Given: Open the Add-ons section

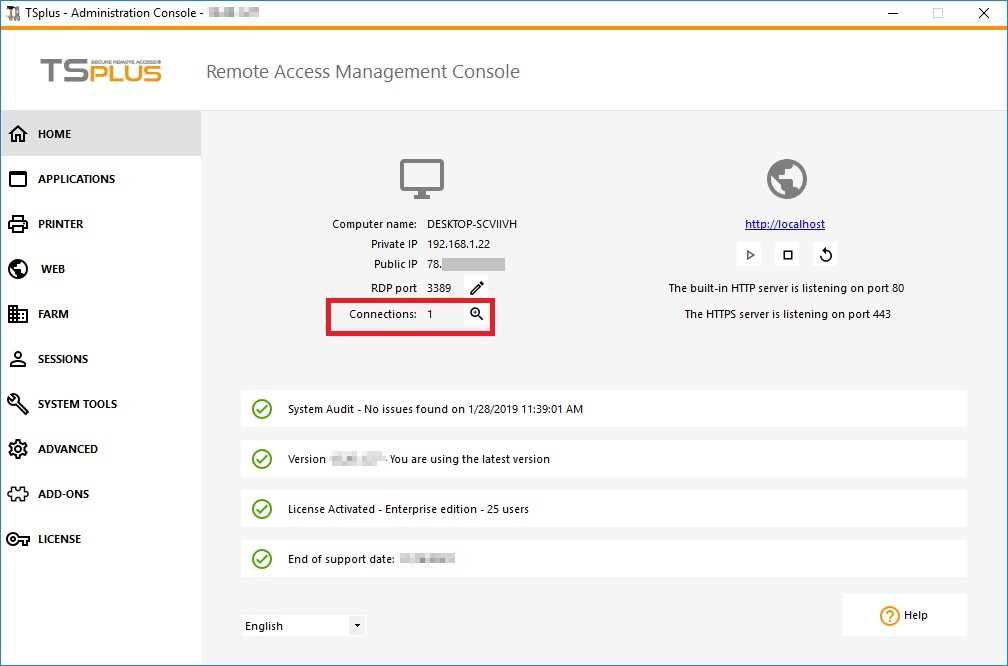Looking at the screenshot, I should pyautogui.click(x=63, y=494).
